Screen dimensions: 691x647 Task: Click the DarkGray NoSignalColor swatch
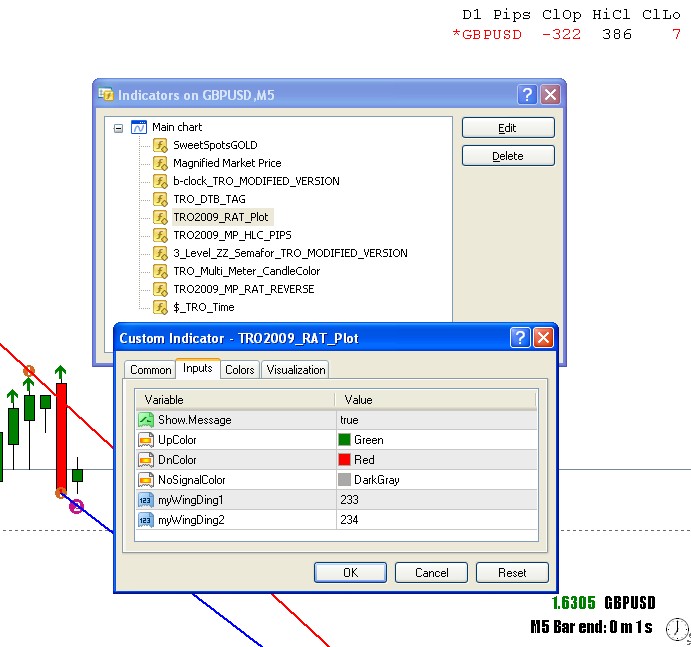coord(344,480)
